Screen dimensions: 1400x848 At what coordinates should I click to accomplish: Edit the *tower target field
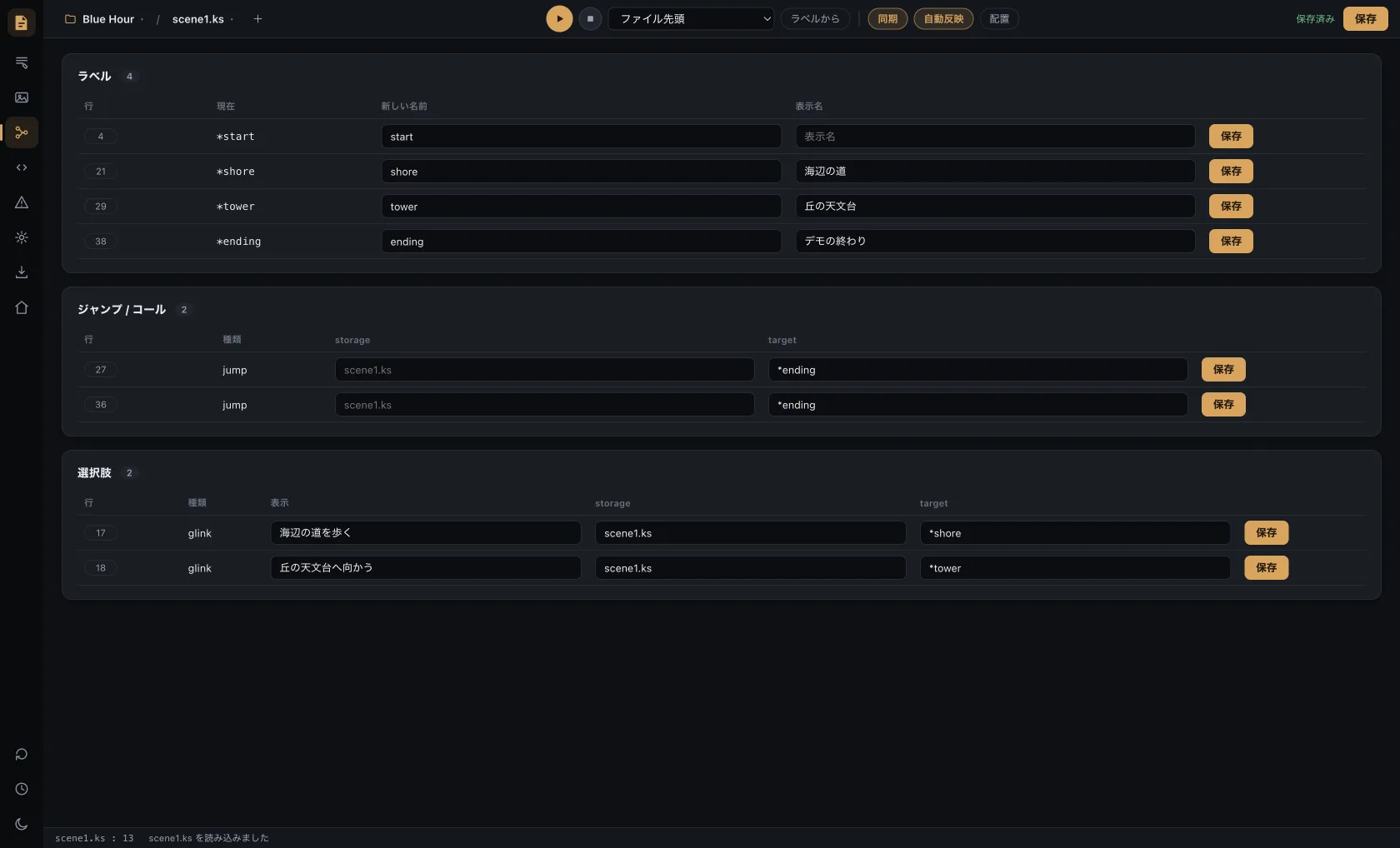(1075, 567)
